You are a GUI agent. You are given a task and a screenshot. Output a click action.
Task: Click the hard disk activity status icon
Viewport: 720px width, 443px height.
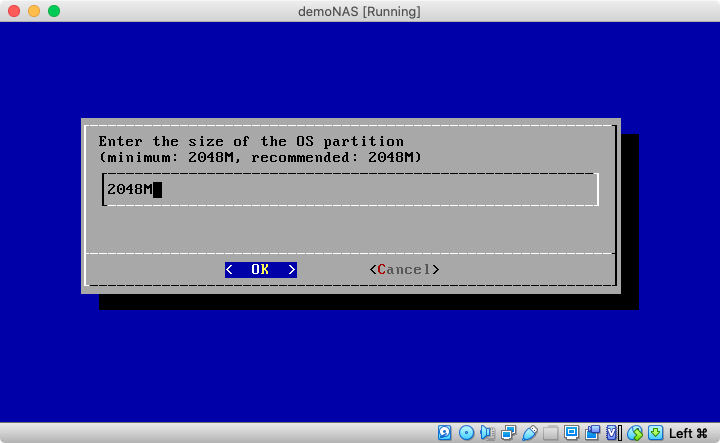point(444,433)
